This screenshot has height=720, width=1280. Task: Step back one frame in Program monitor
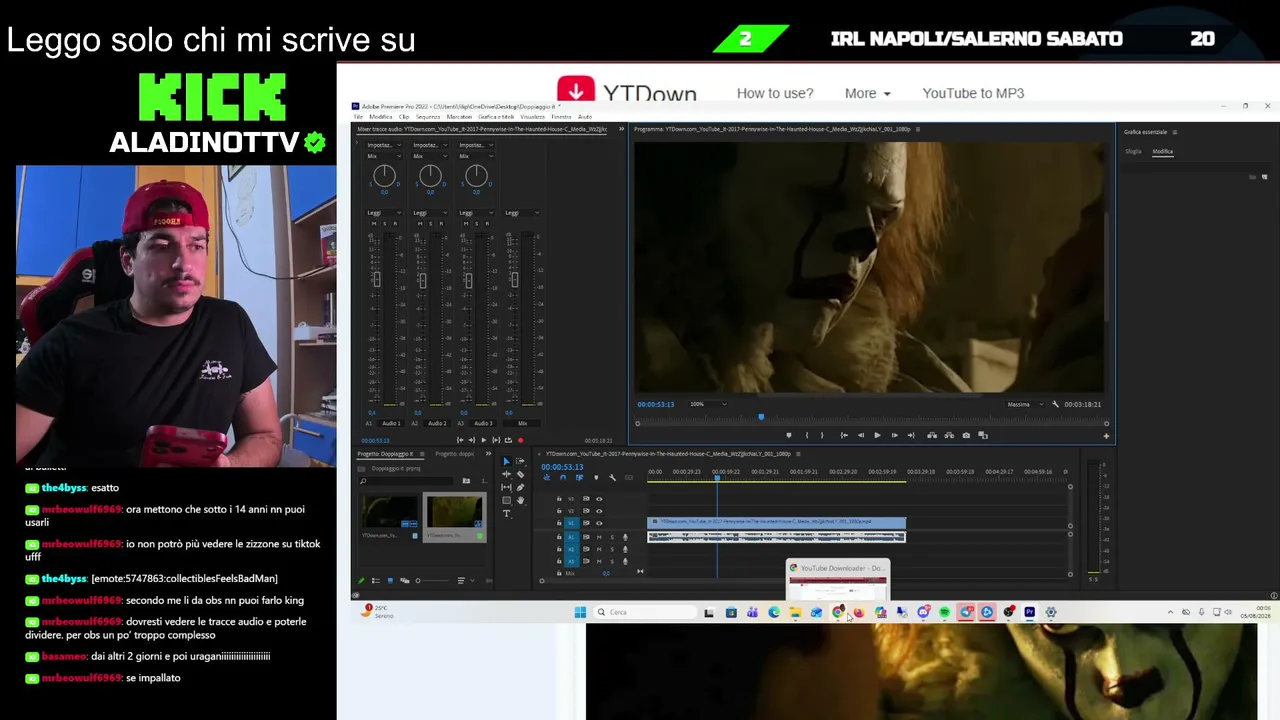tap(861, 435)
